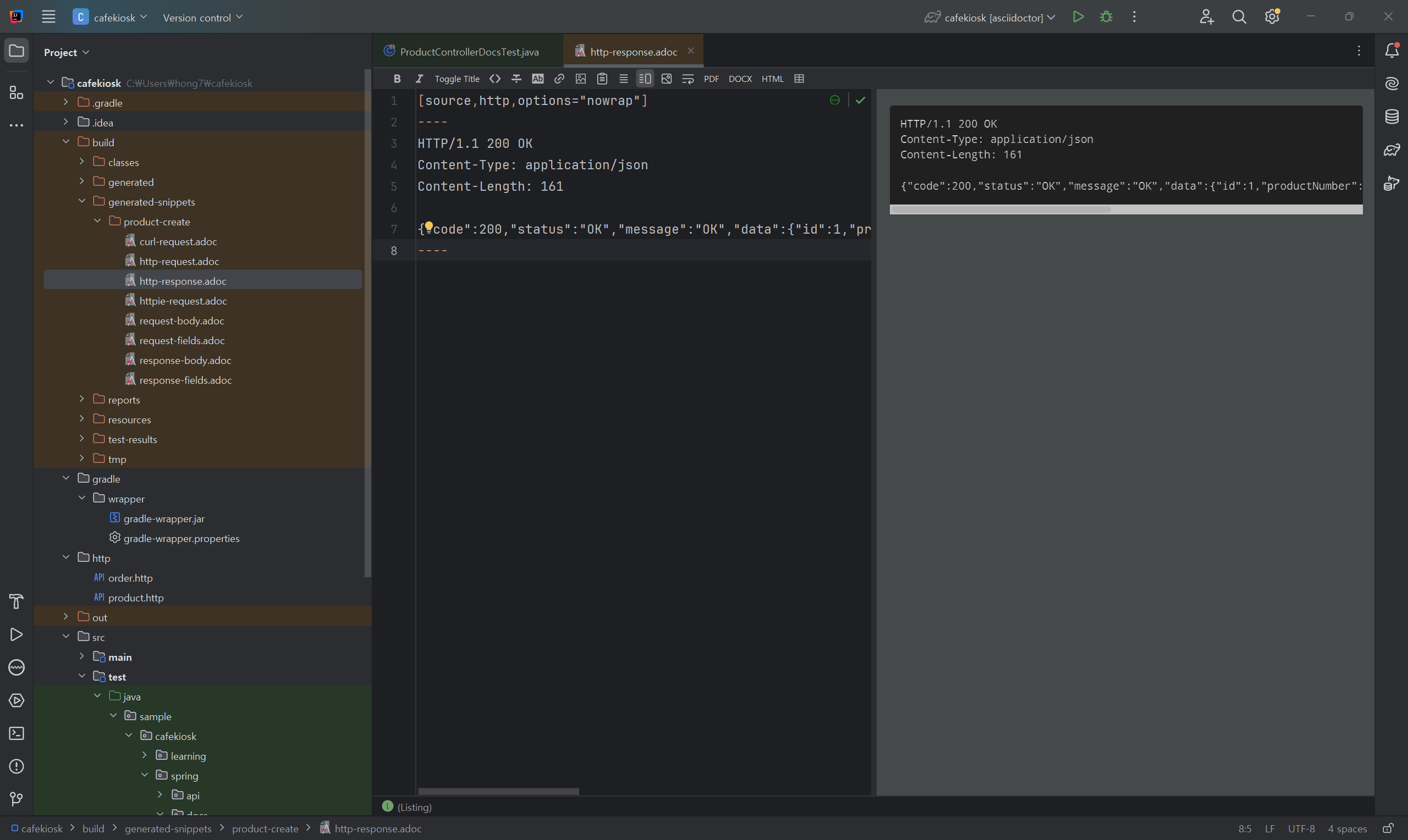Click the insert link icon
Viewport: 1408px width, 840px height.
coord(559,79)
